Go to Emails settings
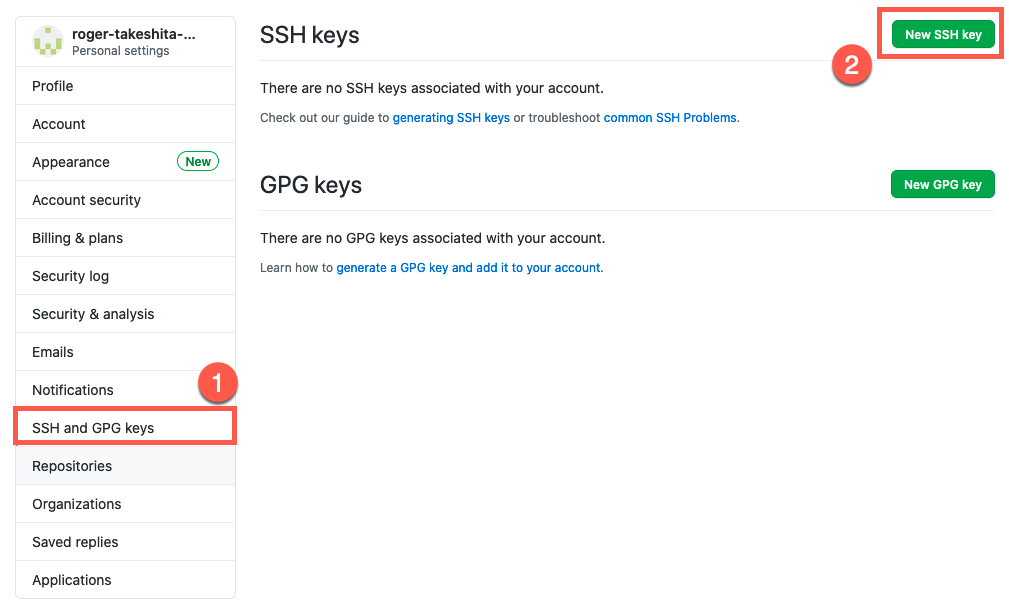The image size is (1009, 606). [53, 352]
